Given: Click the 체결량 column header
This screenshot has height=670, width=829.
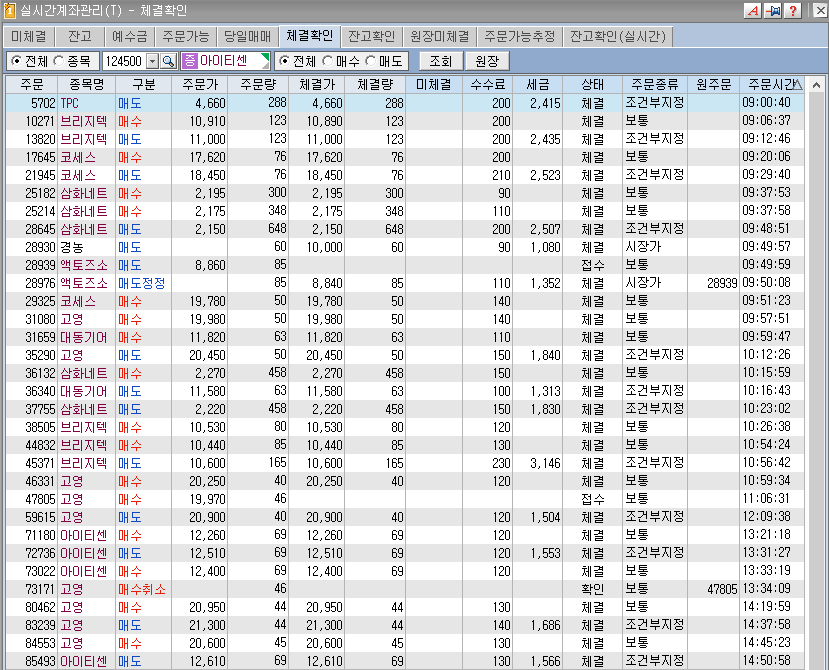Looking at the screenshot, I should coord(375,85).
